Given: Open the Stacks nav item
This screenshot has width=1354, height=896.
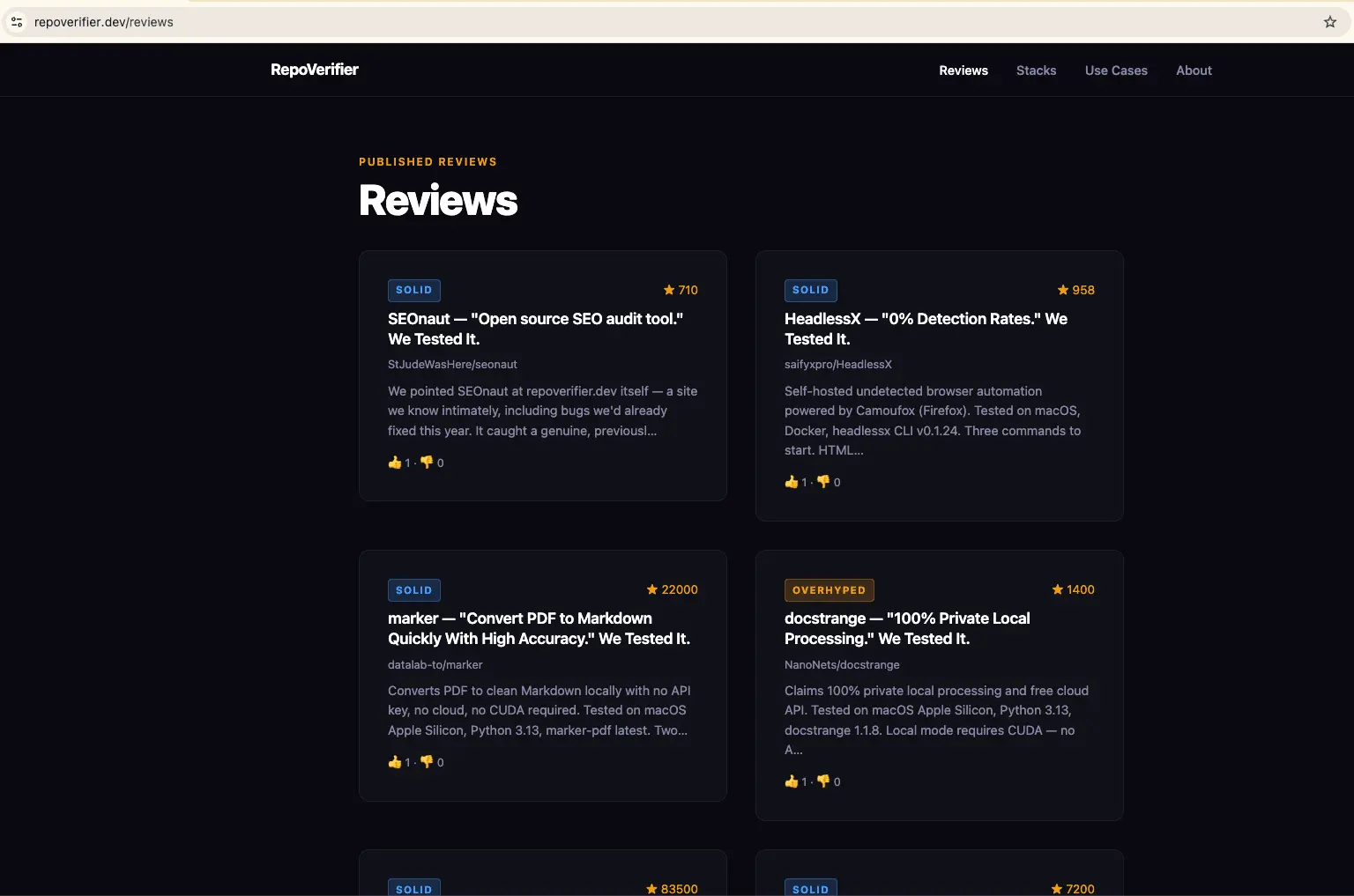Looking at the screenshot, I should click(x=1037, y=70).
